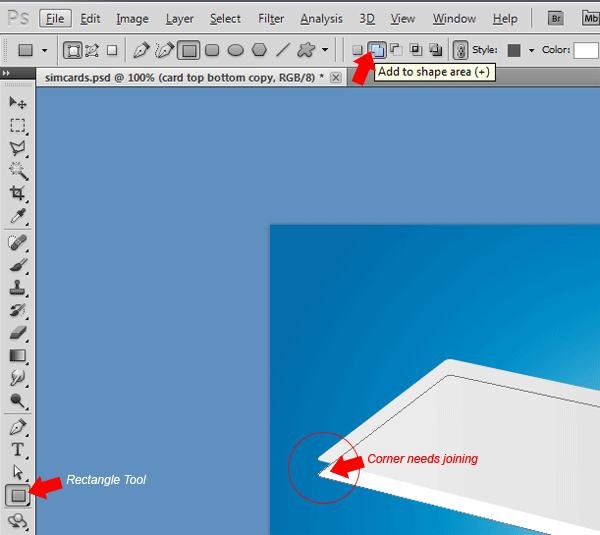Open the 3D menu
Screen dimensions: 600x535
click(367, 19)
